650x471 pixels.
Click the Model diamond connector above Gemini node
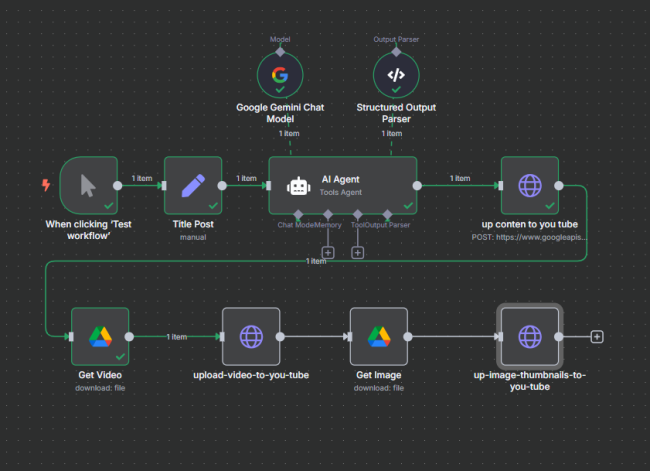(280, 52)
